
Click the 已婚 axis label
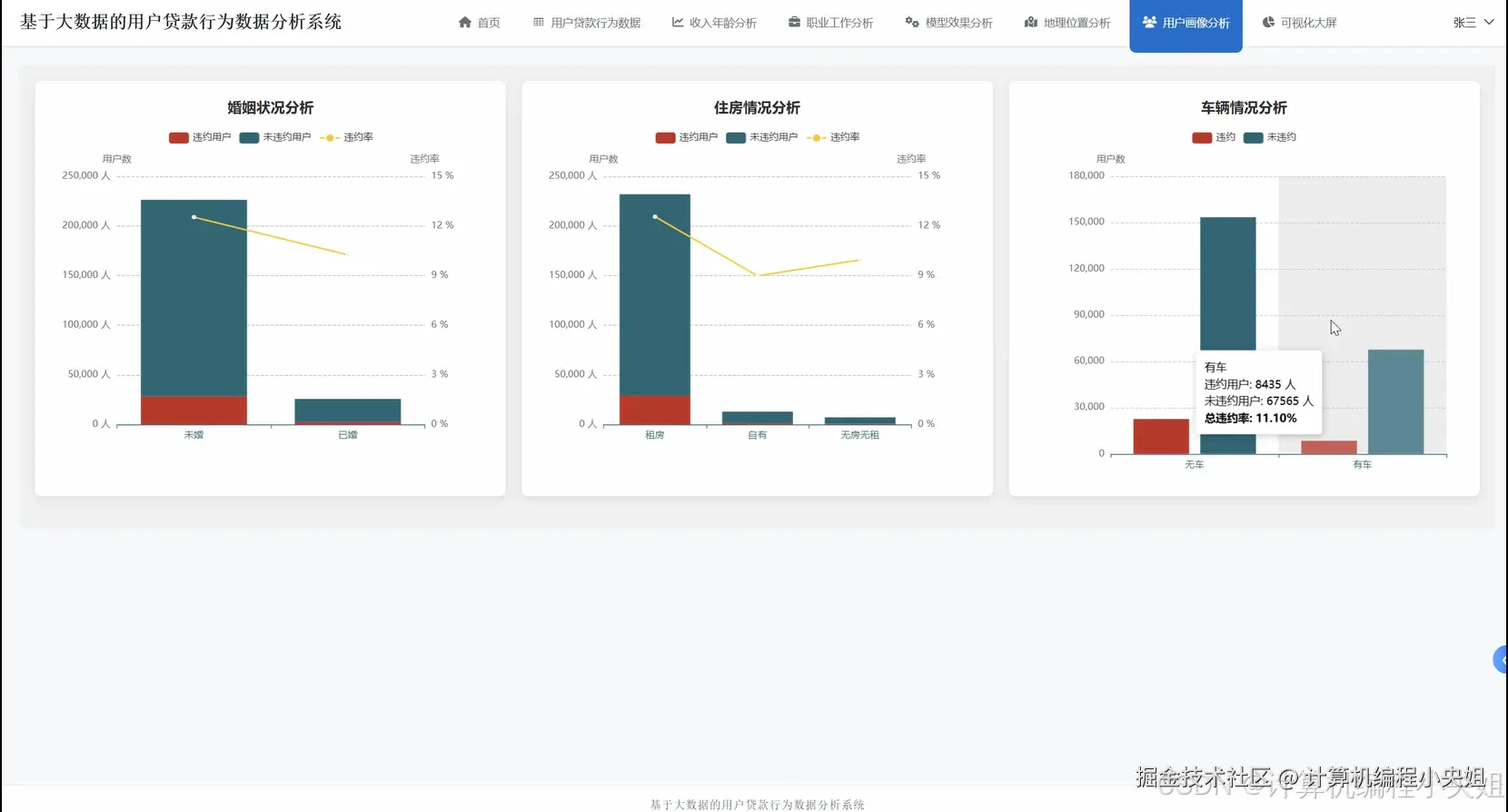tap(348, 435)
